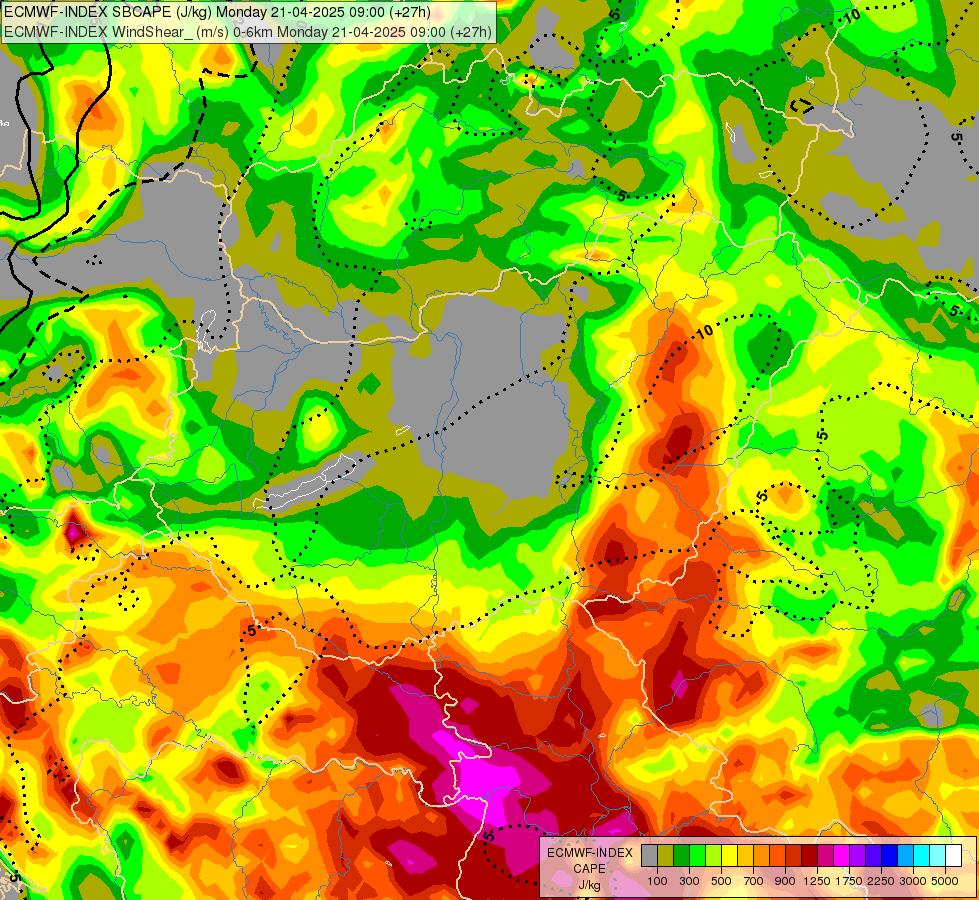Click the dark red legend swatch above 1250
This screenshot has width=979, height=900.
point(809,856)
